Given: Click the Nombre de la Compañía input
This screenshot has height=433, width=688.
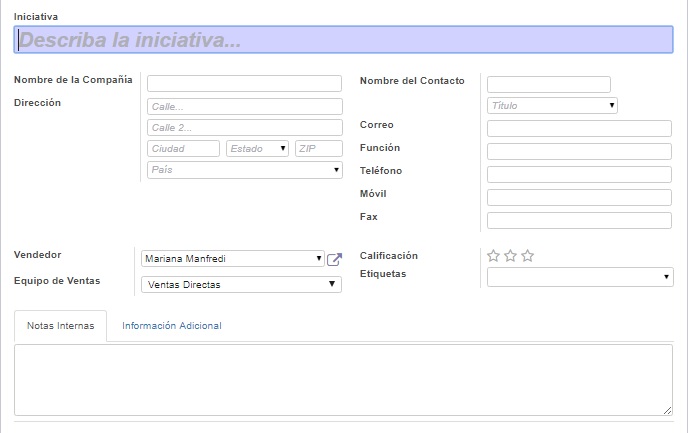Looking at the screenshot, I should (x=244, y=83).
